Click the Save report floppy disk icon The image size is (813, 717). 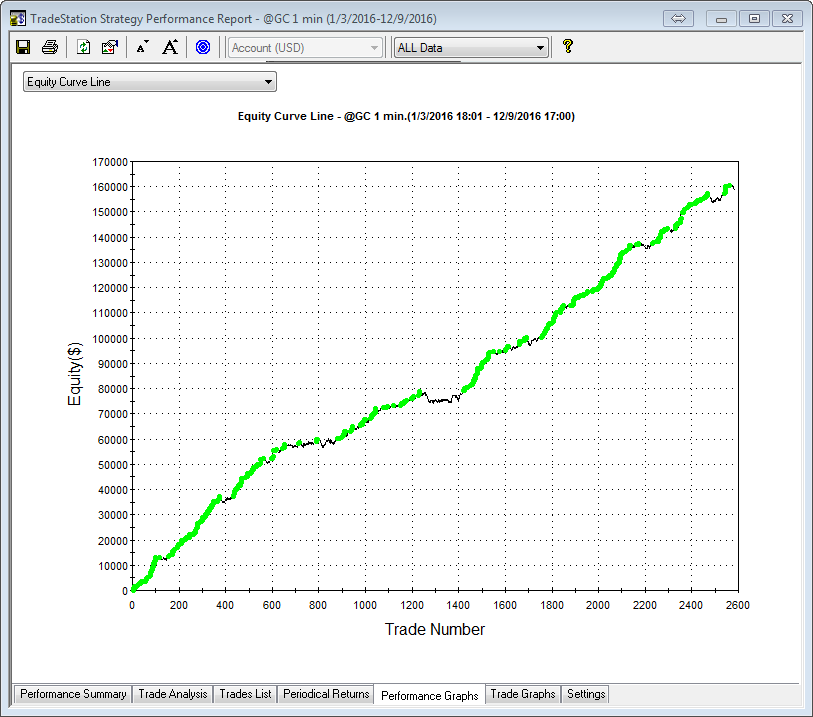23,47
